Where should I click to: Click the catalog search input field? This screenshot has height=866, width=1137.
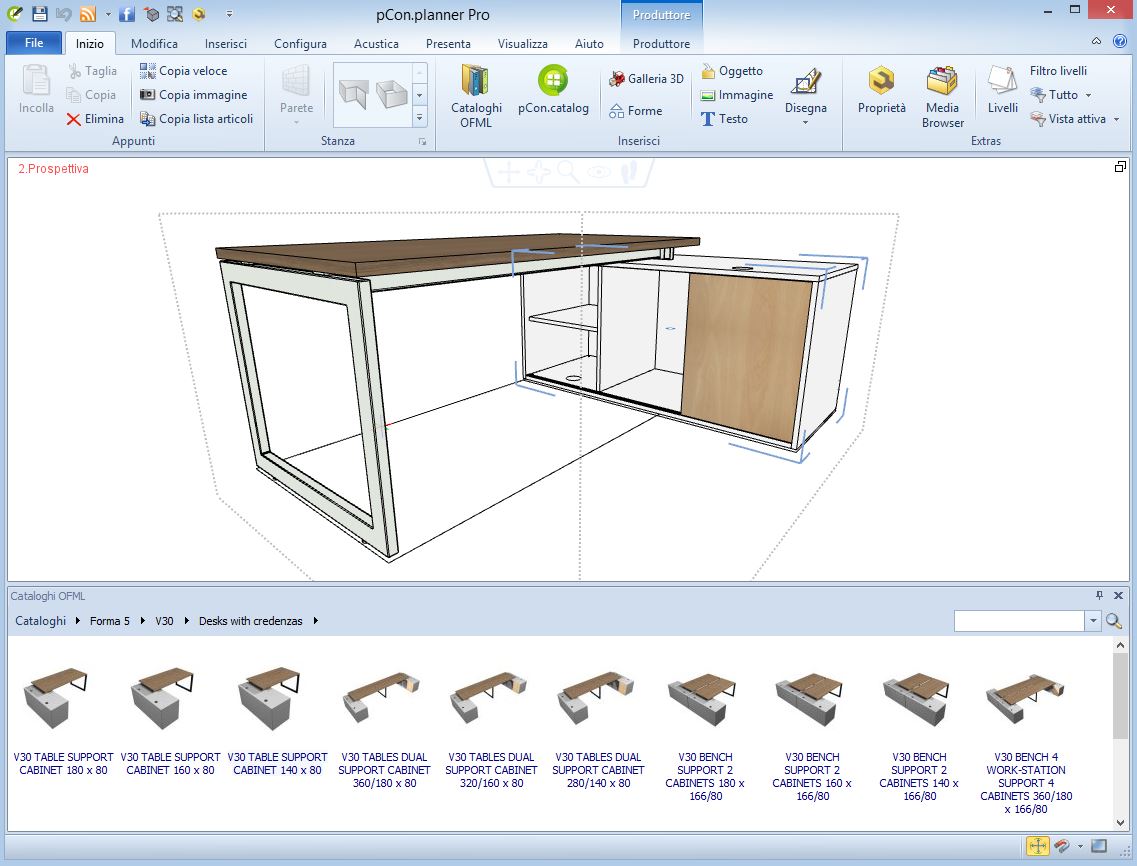(1019, 621)
